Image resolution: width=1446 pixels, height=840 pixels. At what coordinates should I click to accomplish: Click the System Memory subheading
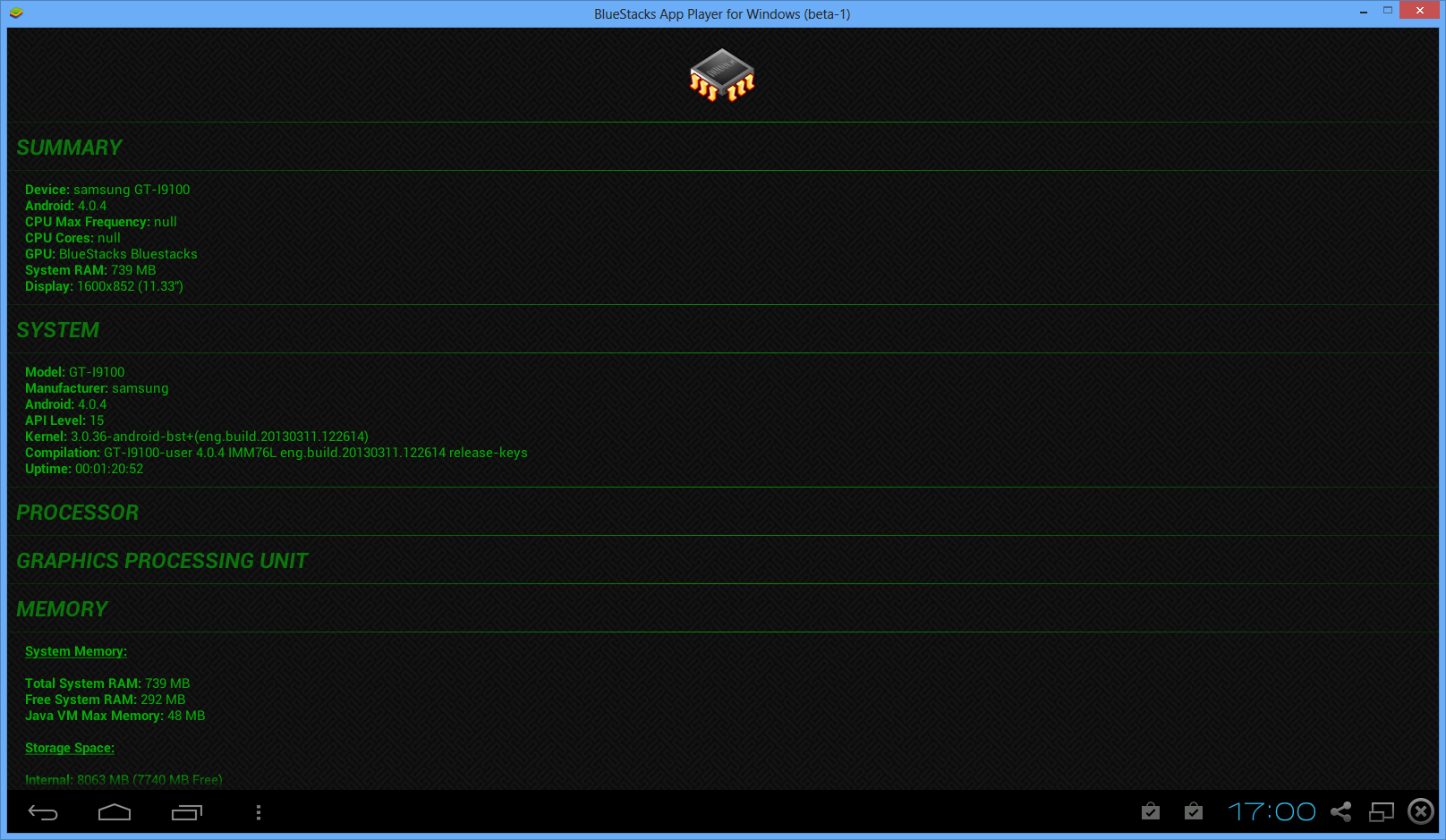click(76, 651)
